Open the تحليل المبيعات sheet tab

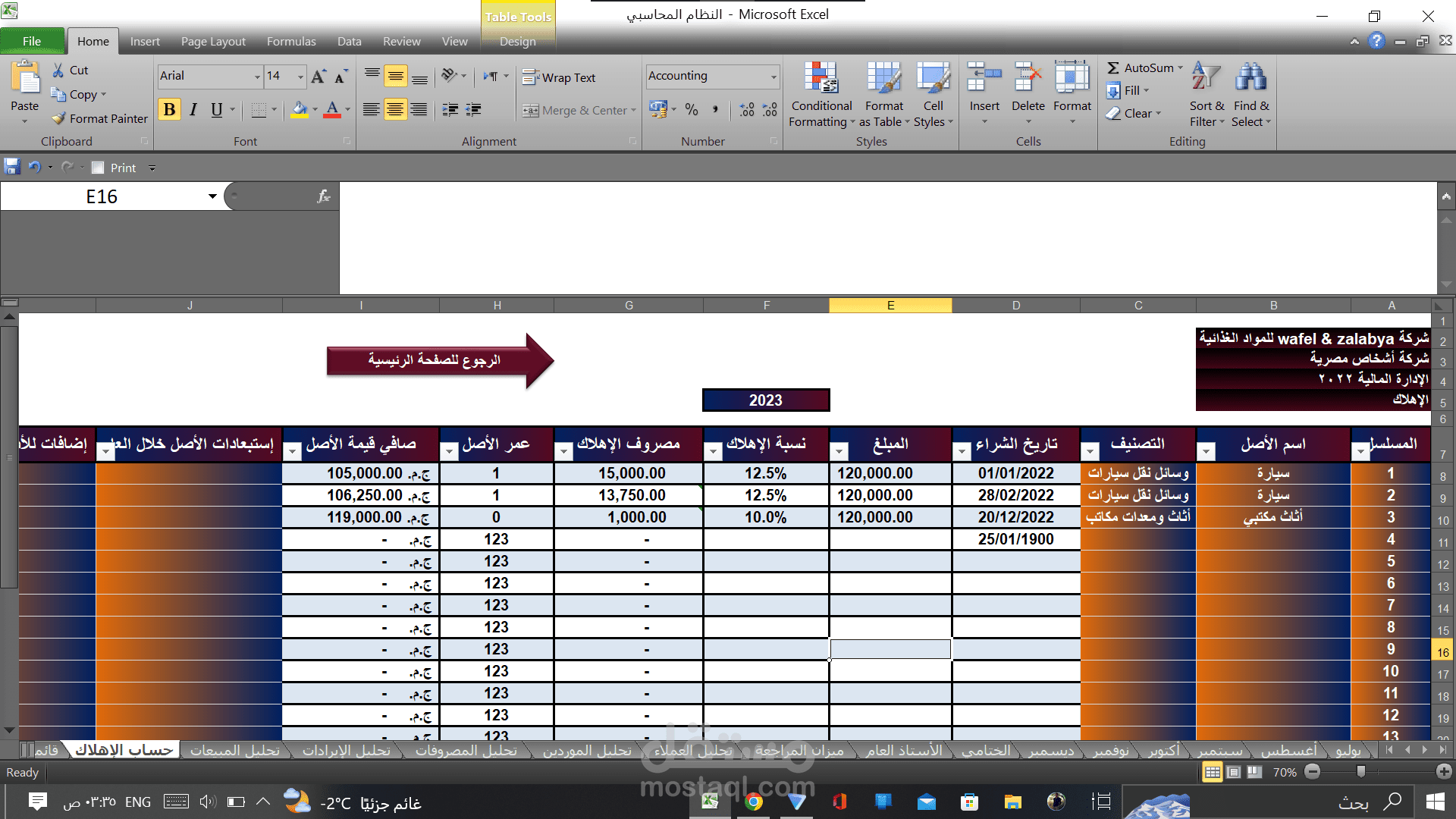(x=234, y=751)
